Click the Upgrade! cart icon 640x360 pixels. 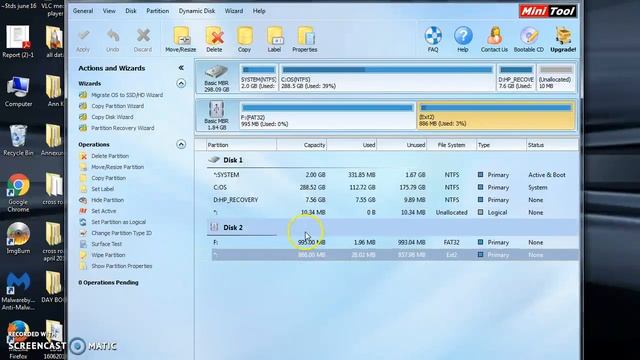click(x=563, y=40)
